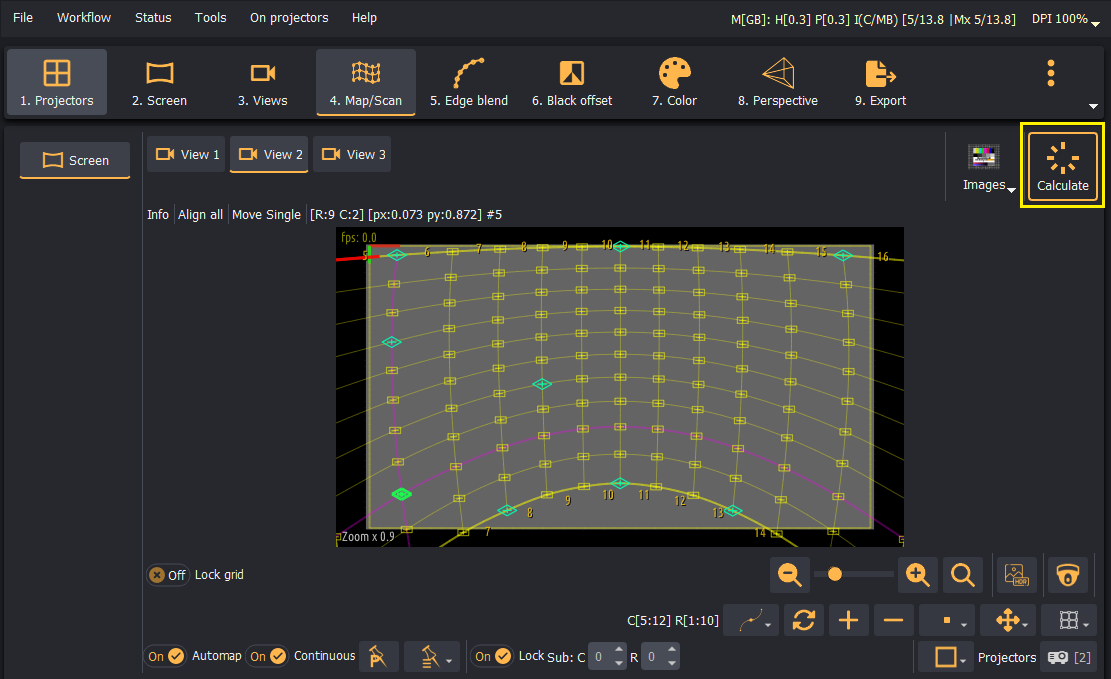Click the reset zoom magnifier icon
The image size is (1111, 679).
tap(963, 575)
